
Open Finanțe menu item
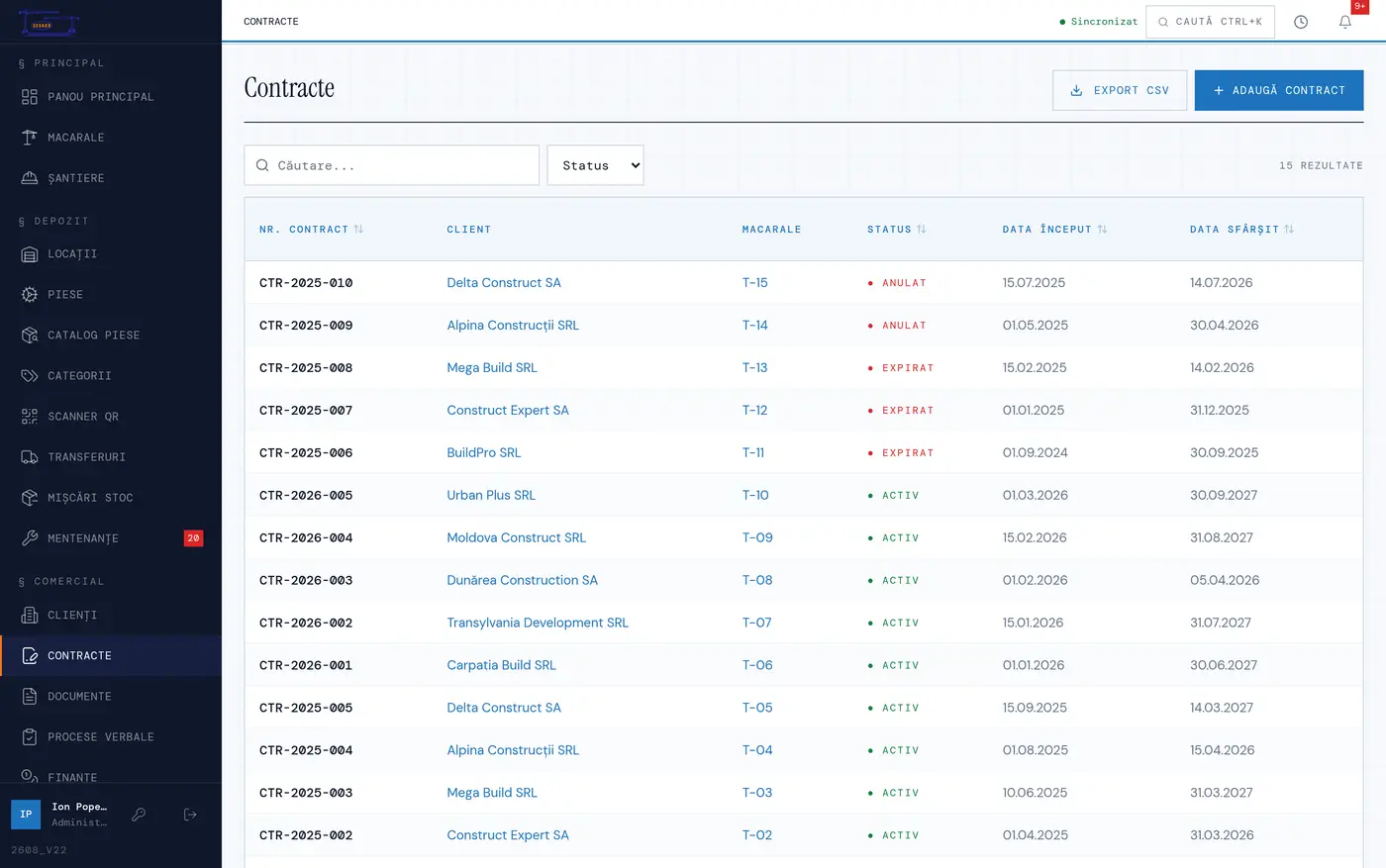(111, 777)
